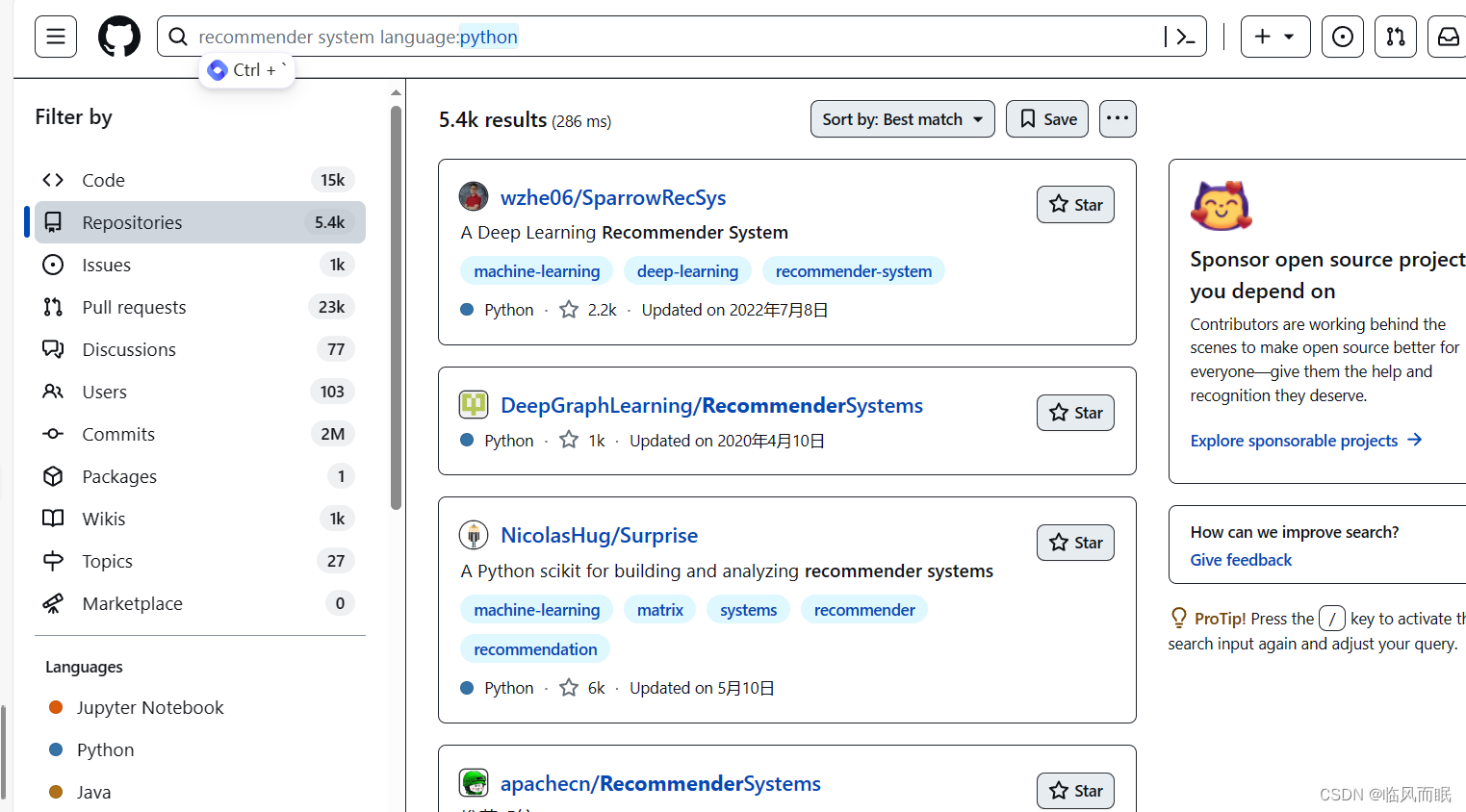The image size is (1466, 812).
Task: Filter results by Wikis
Action: click(x=200, y=519)
